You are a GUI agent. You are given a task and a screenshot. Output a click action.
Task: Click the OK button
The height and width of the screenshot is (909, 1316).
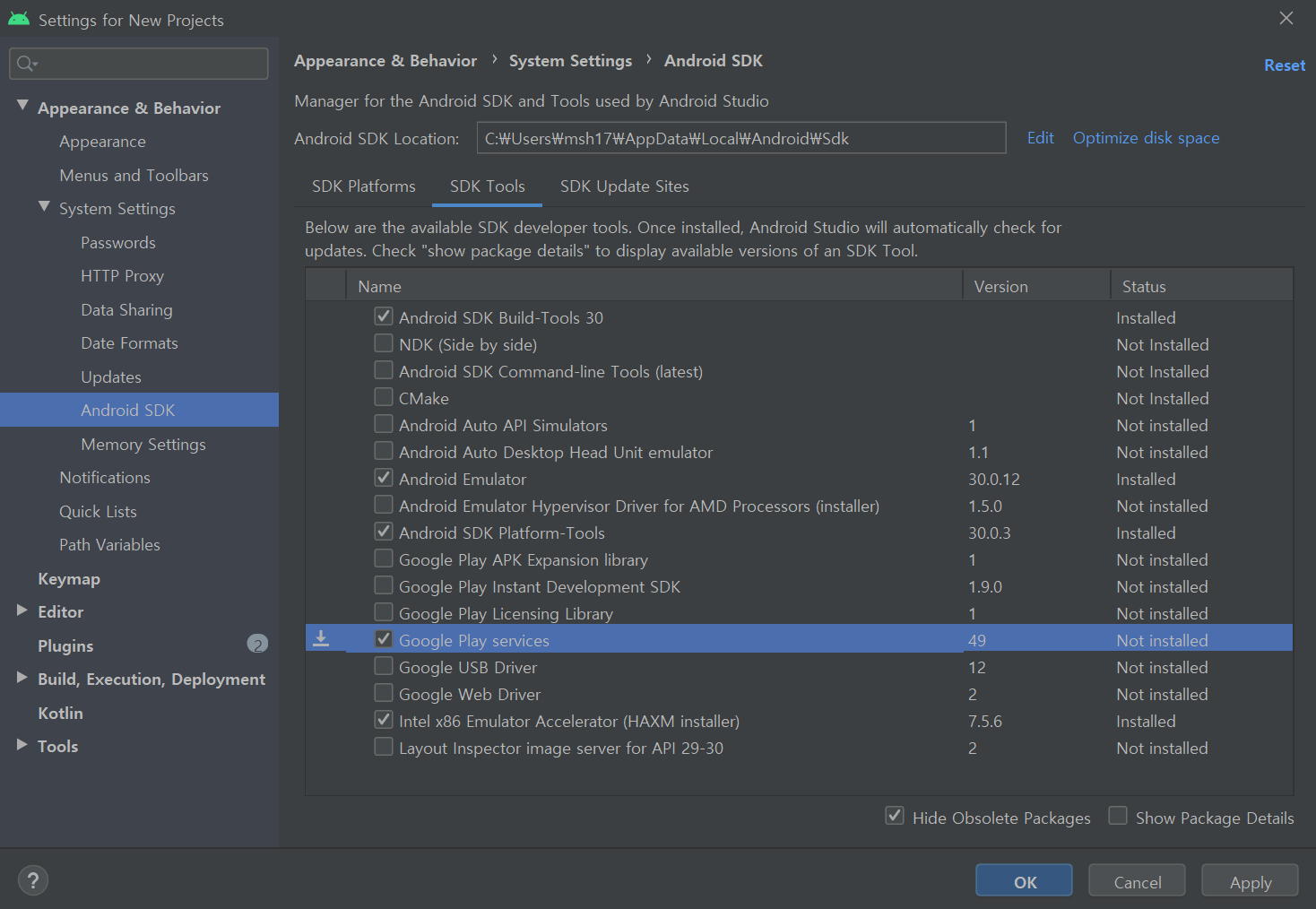1024,881
